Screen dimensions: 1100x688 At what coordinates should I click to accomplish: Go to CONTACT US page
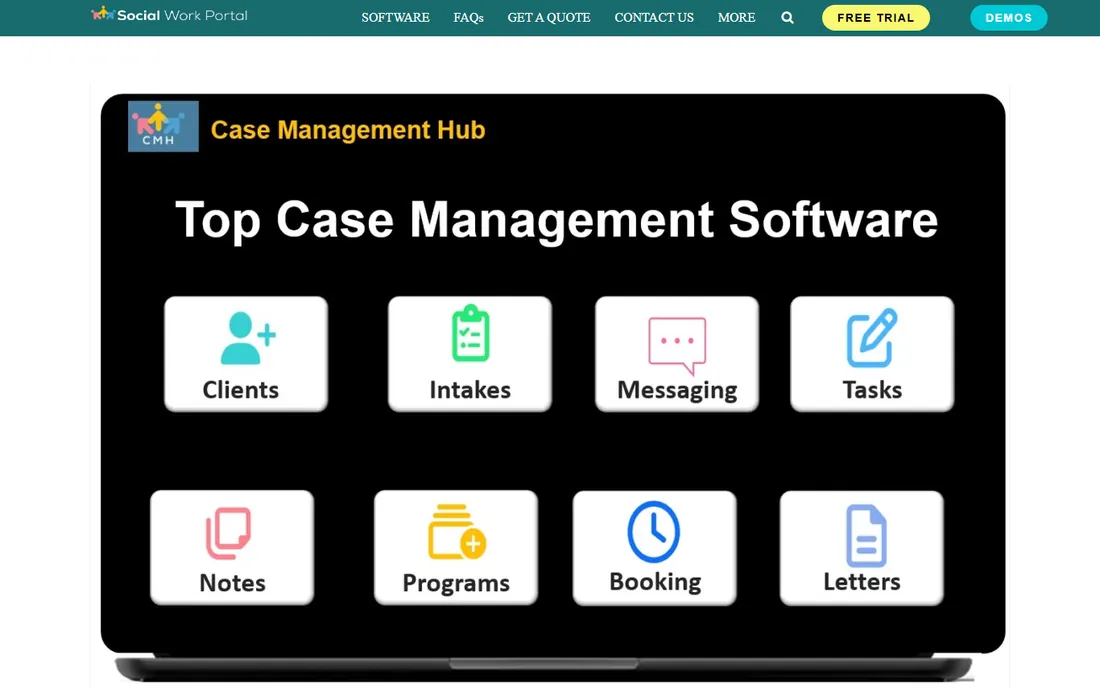(654, 18)
